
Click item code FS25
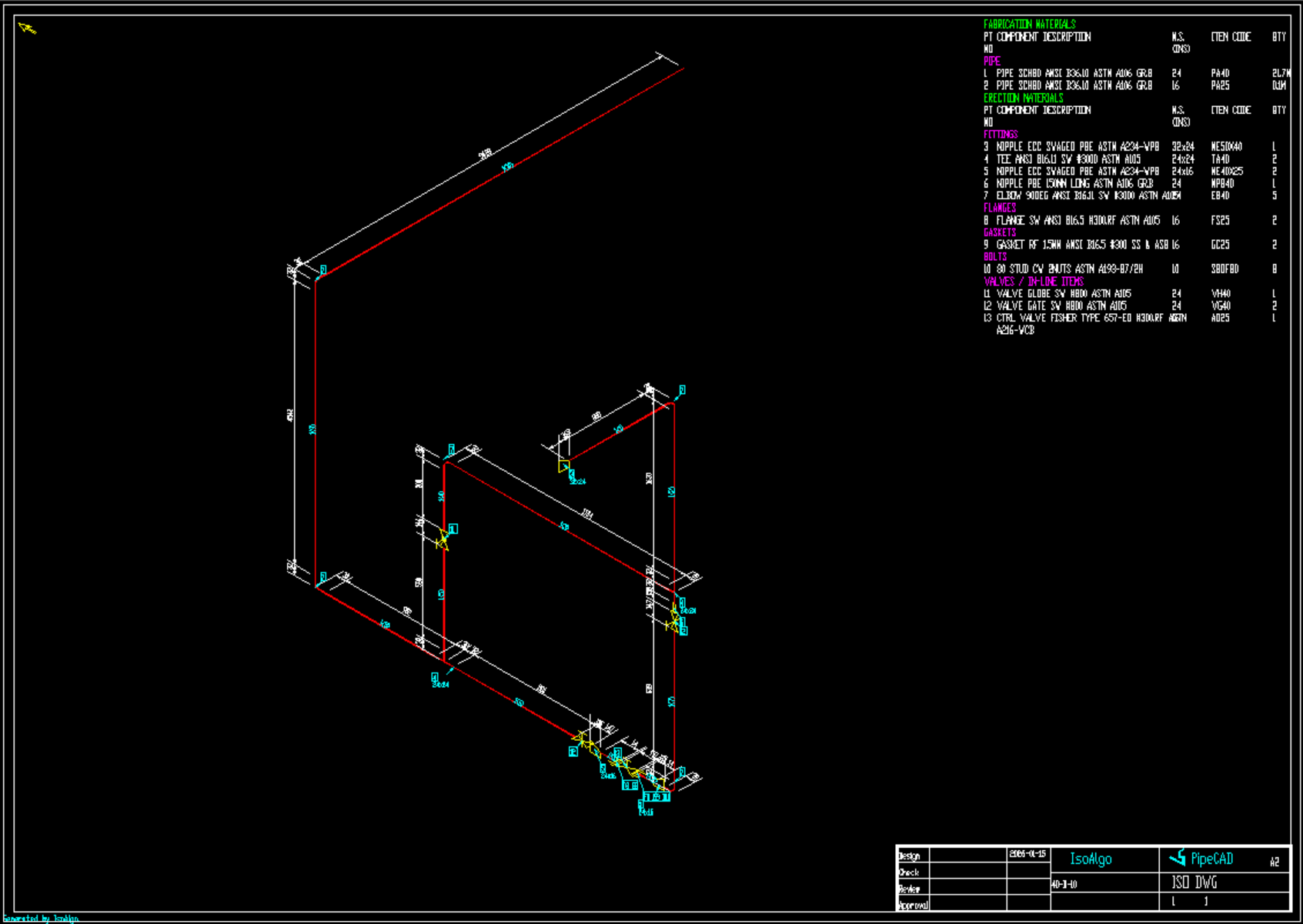[1220, 221]
